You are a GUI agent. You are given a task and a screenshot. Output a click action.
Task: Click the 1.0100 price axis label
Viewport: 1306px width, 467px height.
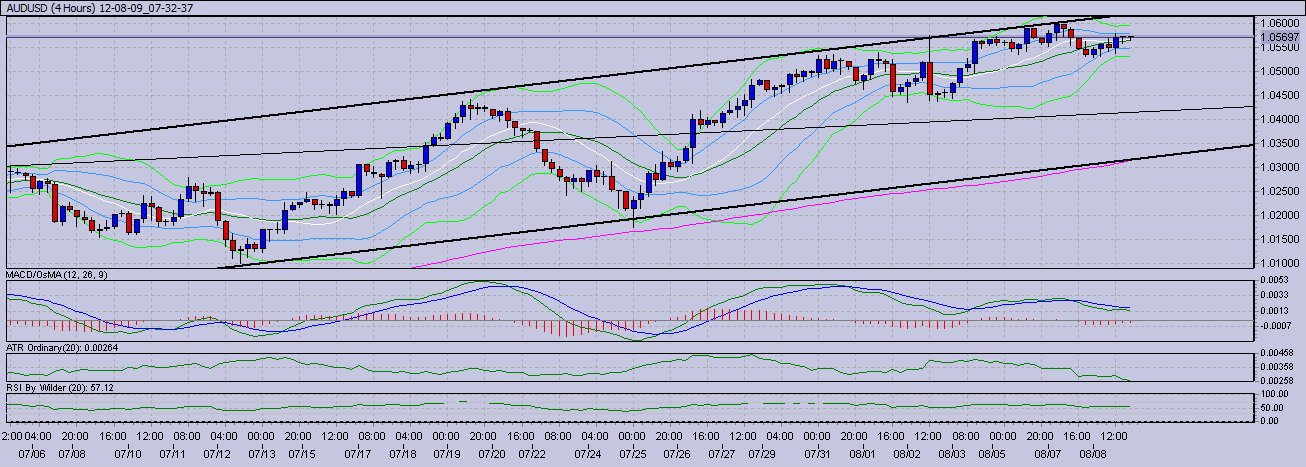(1278, 262)
